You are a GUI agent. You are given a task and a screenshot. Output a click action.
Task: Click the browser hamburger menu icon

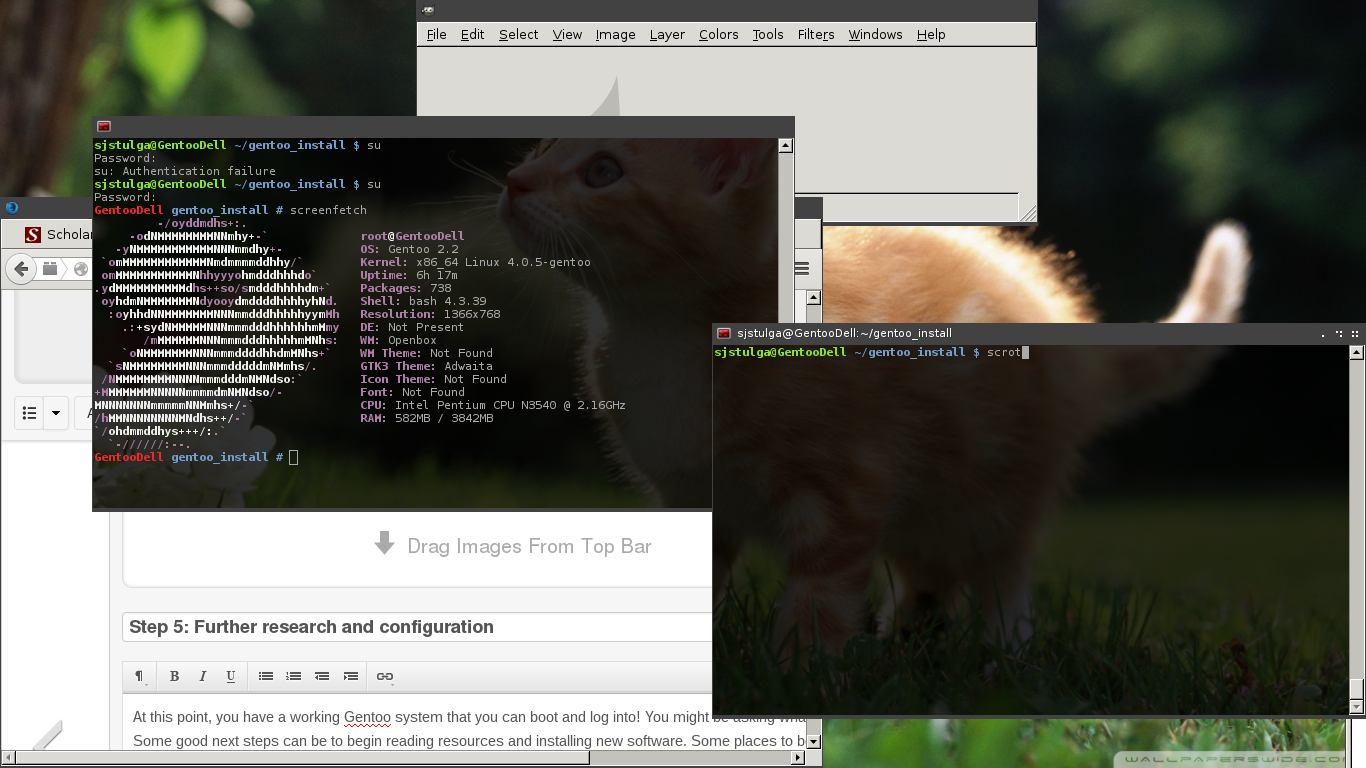802,269
